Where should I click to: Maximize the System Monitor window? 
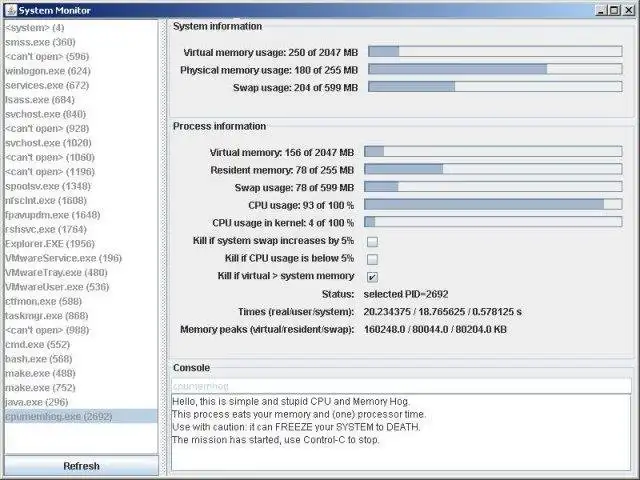(615, 10)
